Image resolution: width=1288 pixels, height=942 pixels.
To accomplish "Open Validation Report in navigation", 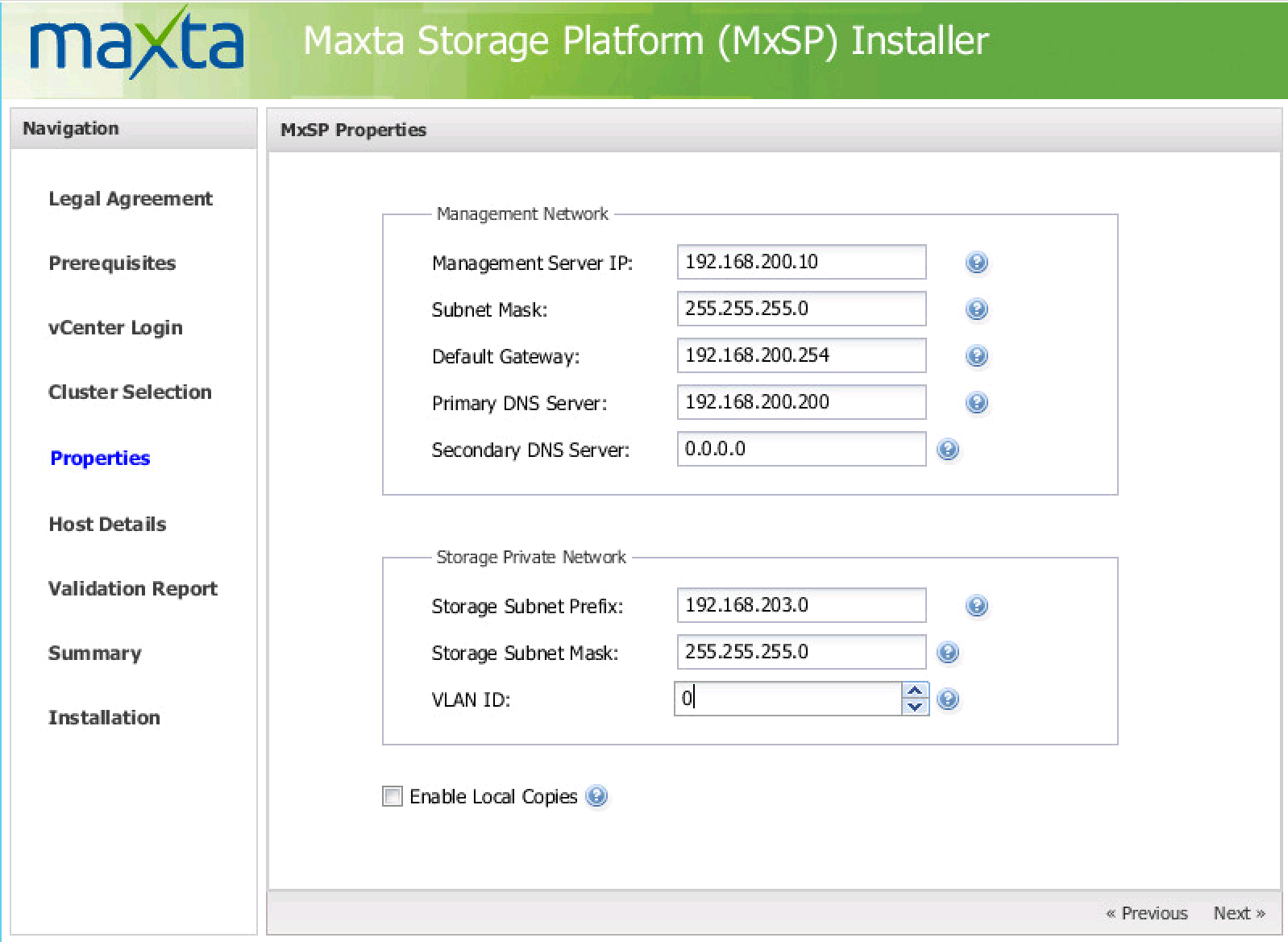I will coord(133,588).
